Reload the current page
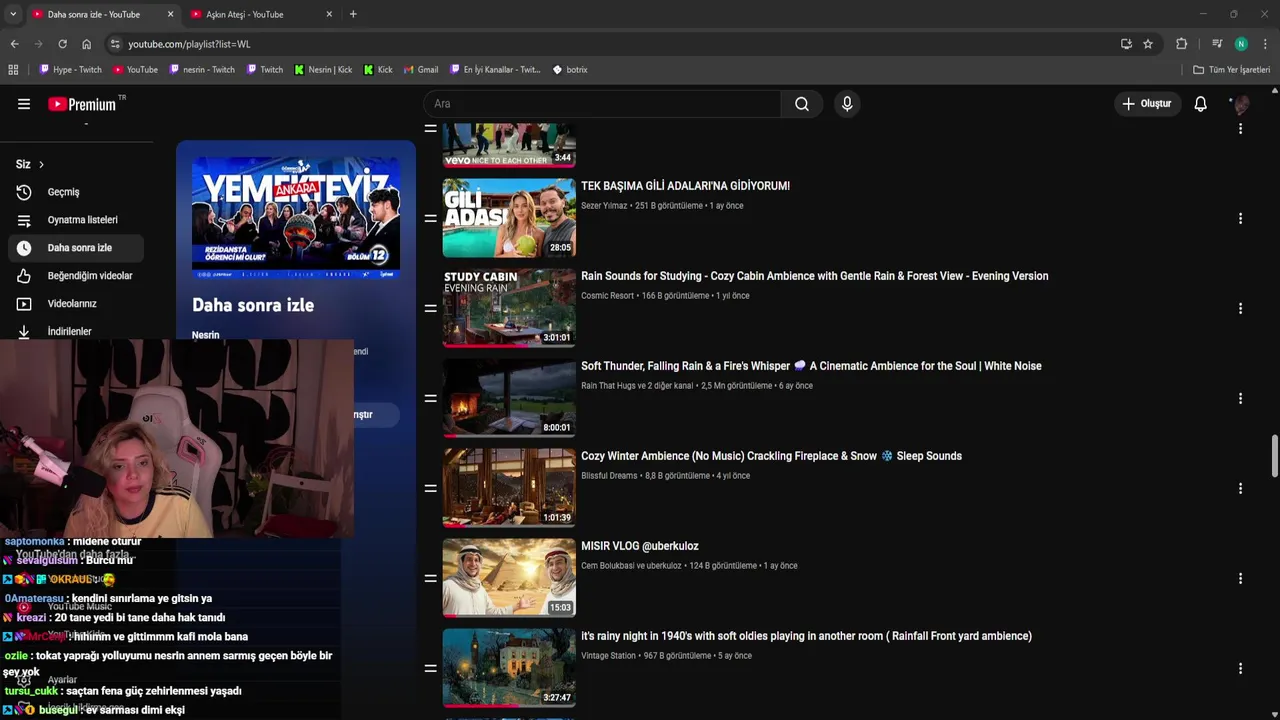Viewport: 1280px width, 720px height. [x=62, y=44]
